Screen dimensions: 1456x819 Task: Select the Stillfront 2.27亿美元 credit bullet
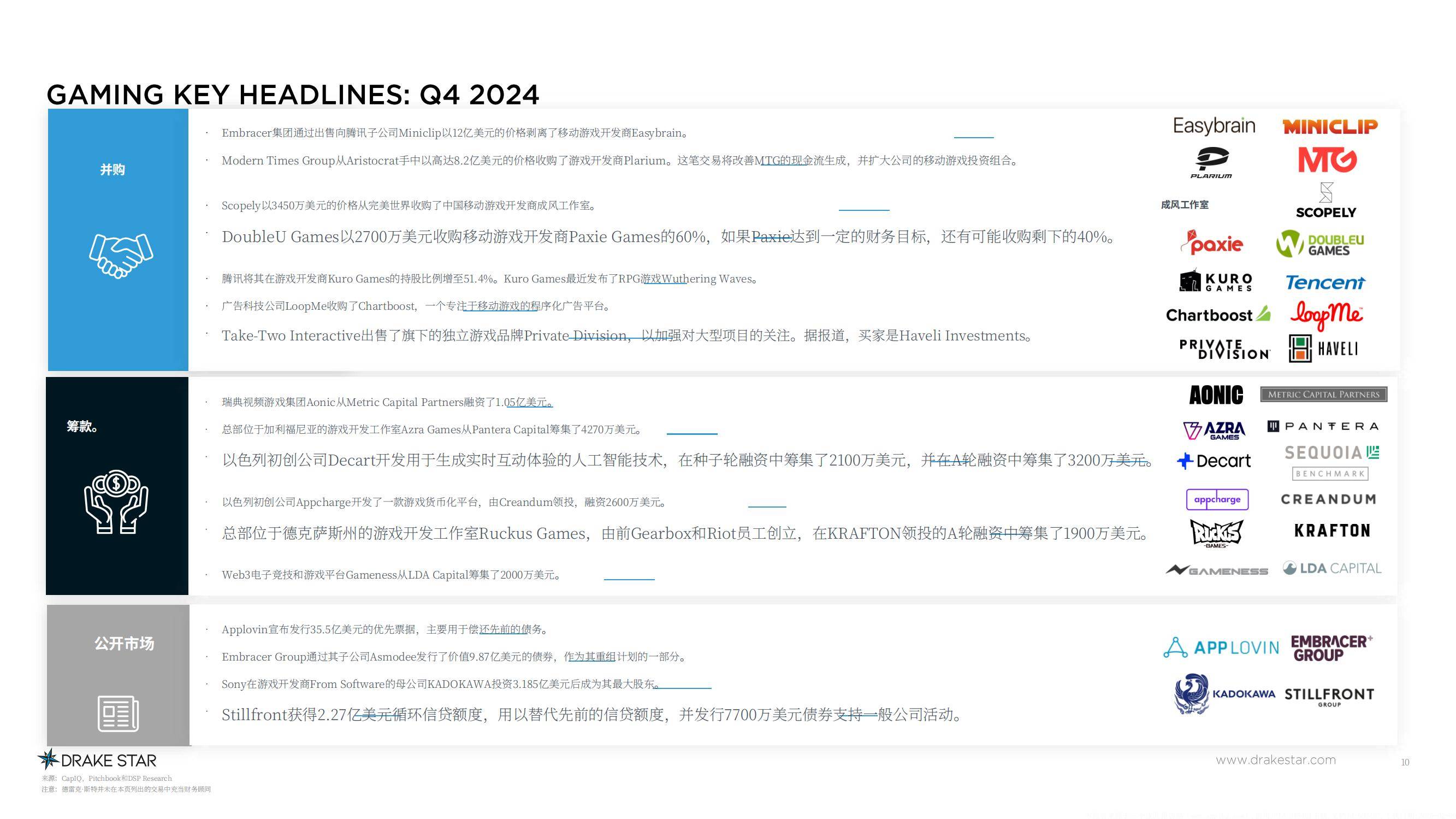591,715
